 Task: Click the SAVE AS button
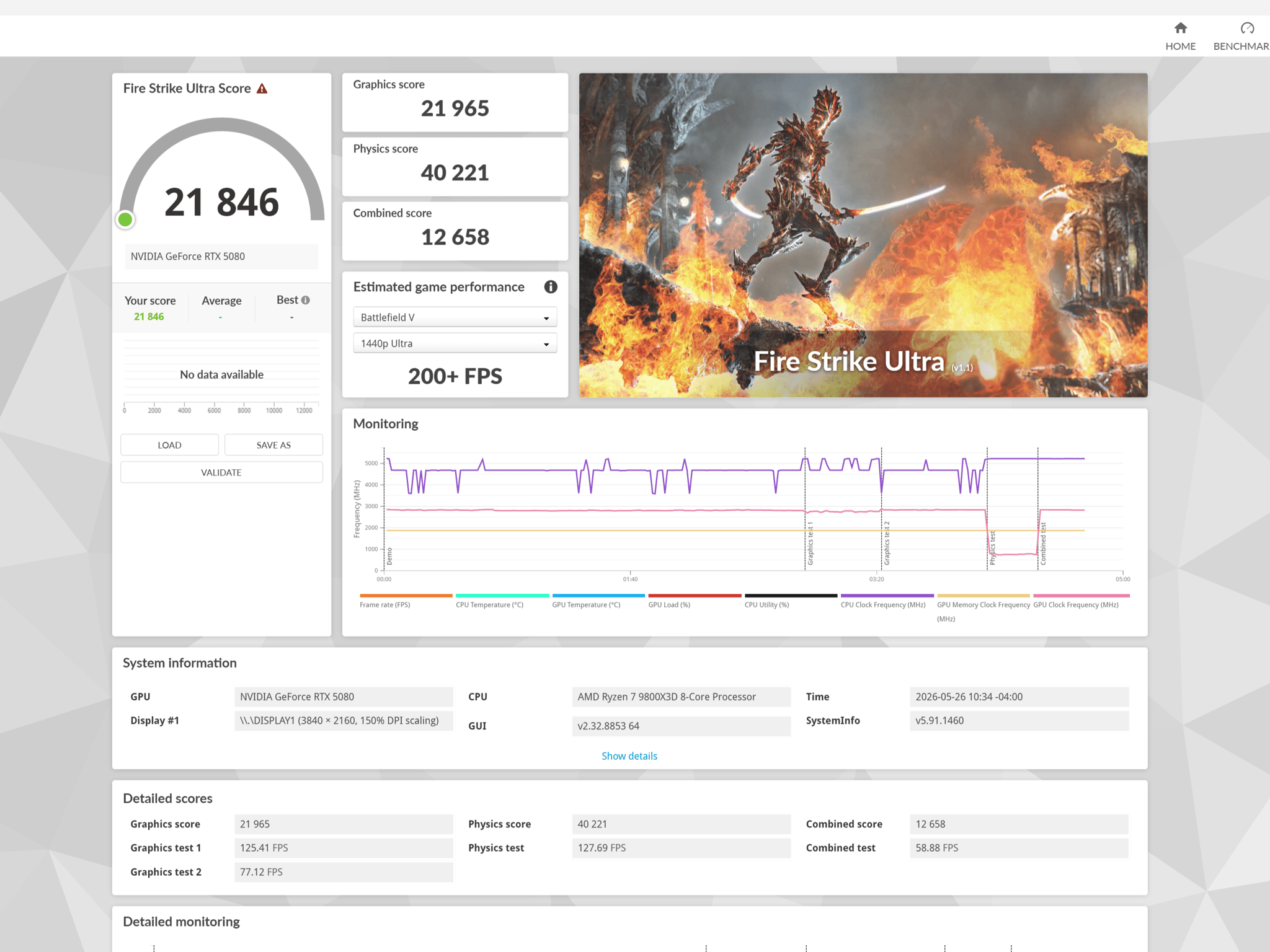(273, 445)
